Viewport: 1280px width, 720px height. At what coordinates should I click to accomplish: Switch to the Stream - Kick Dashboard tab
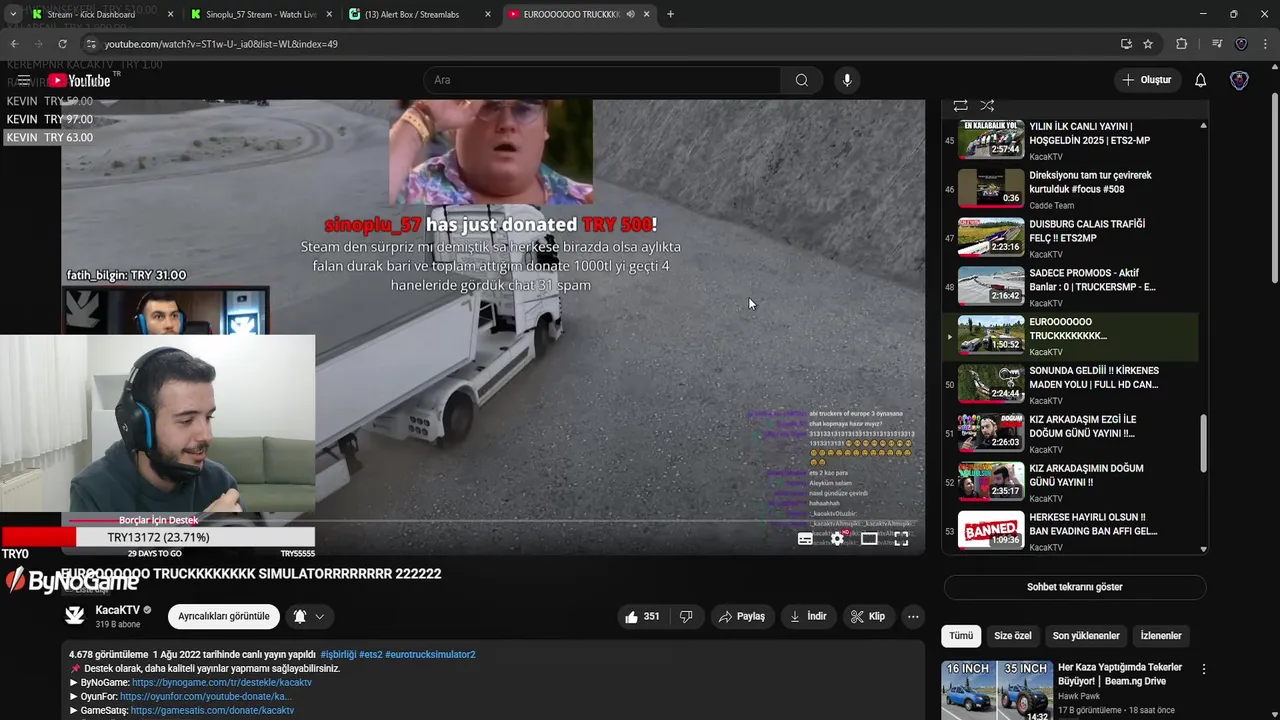[102, 14]
